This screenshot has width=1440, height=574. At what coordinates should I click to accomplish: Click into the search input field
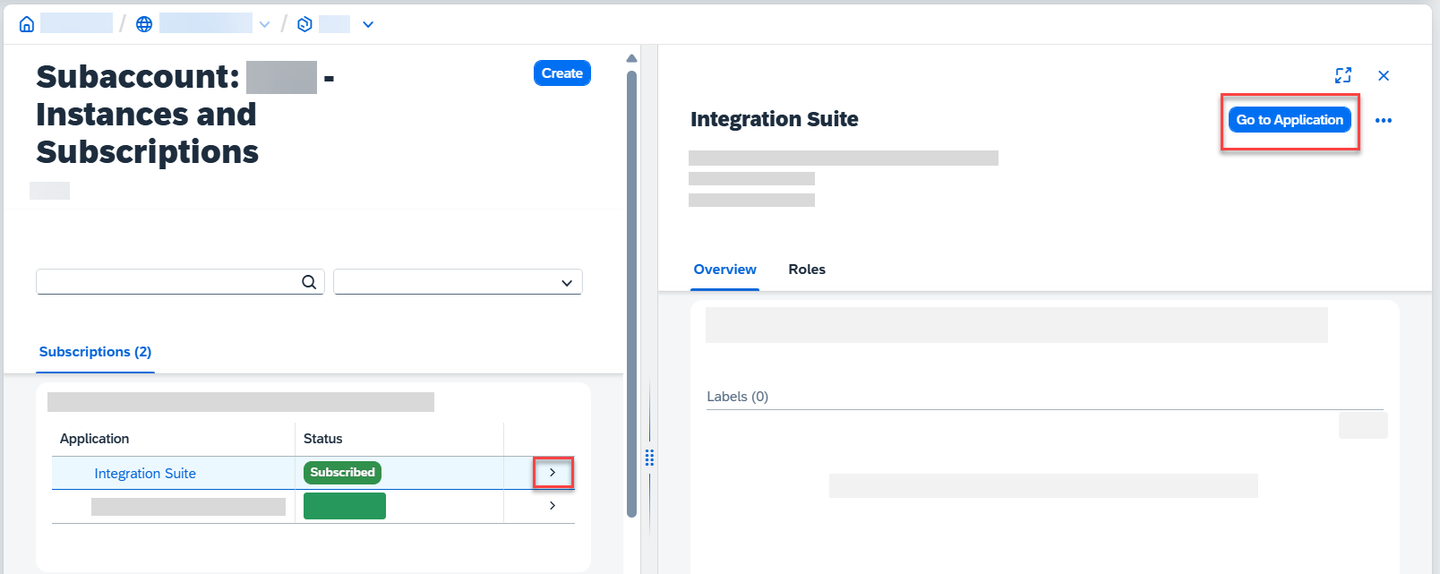coord(180,282)
